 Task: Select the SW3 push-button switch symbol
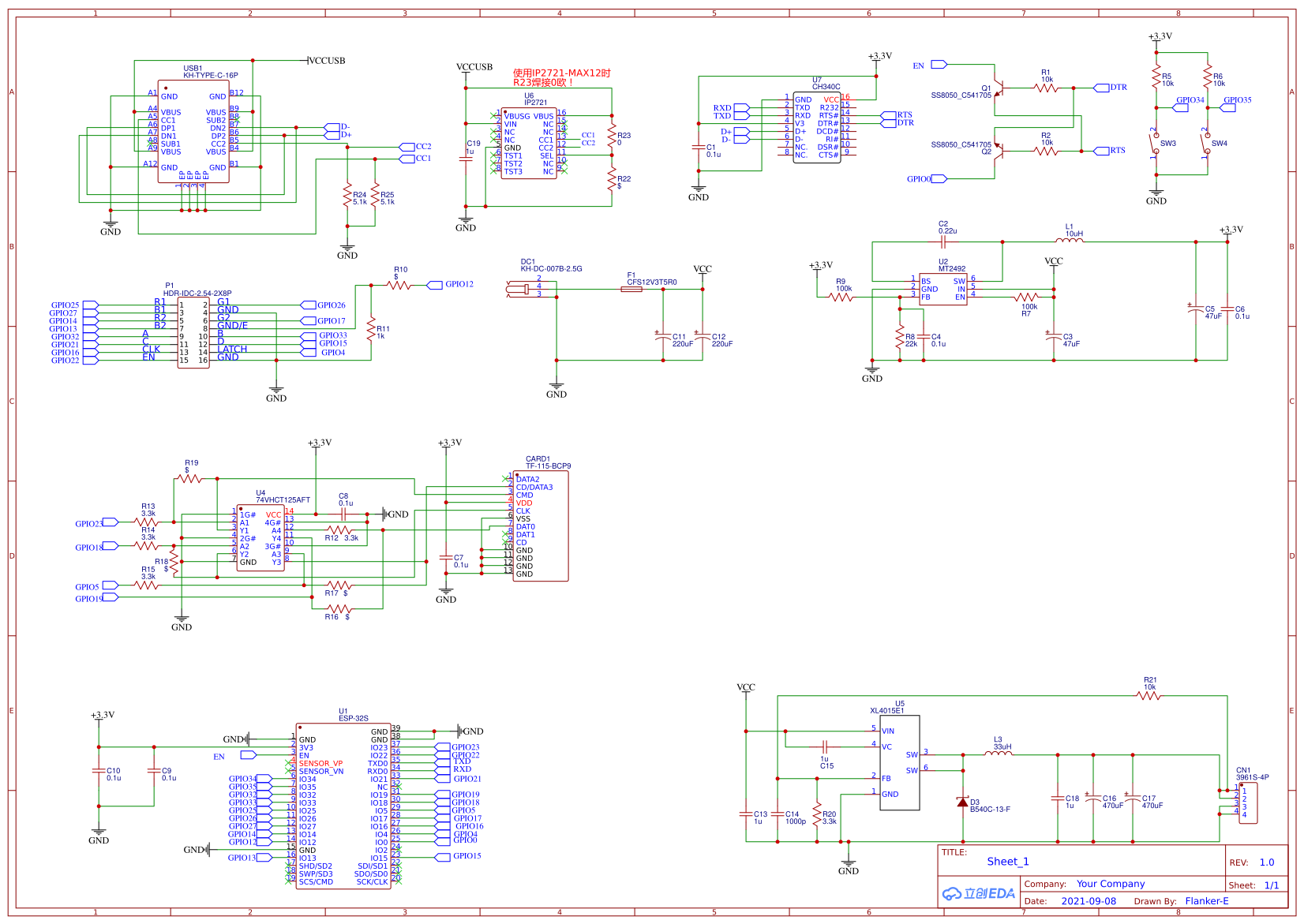(x=1156, y=144)
